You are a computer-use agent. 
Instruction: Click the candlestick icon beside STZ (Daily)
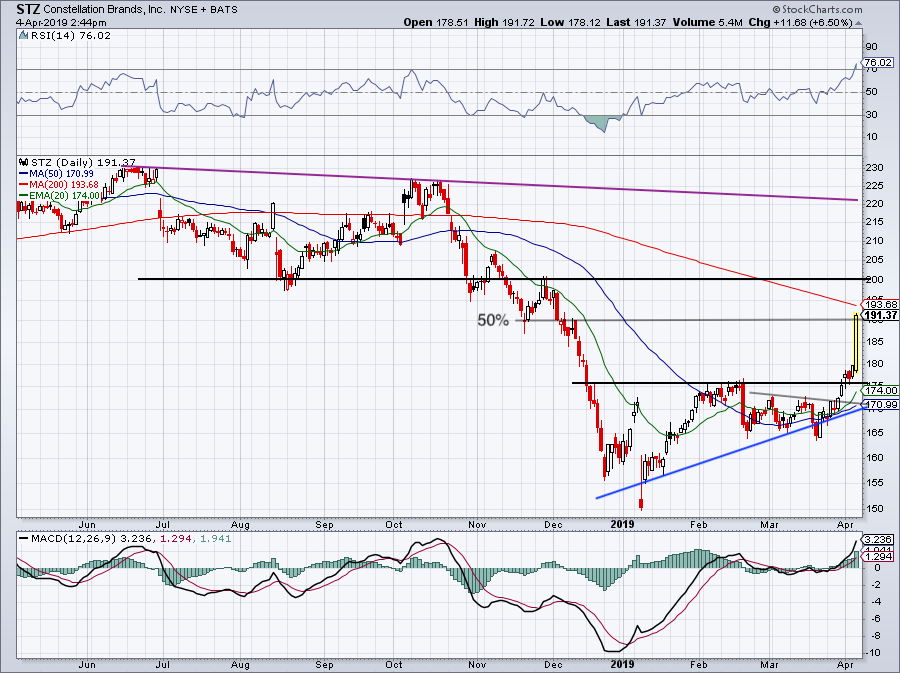tap(24, 162)
